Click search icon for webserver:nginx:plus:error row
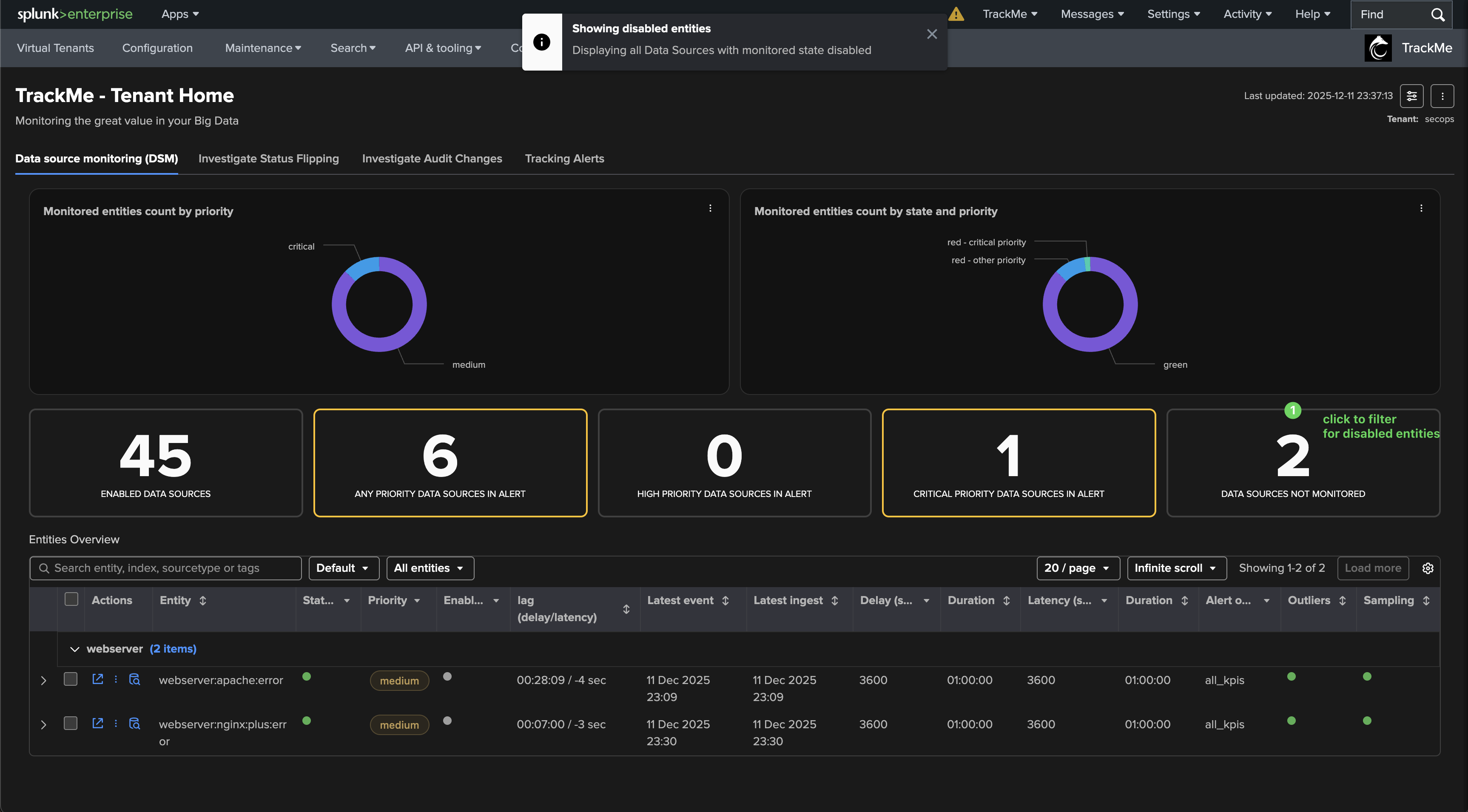Screen dimensions: 1468x812 tap(134, 723)
